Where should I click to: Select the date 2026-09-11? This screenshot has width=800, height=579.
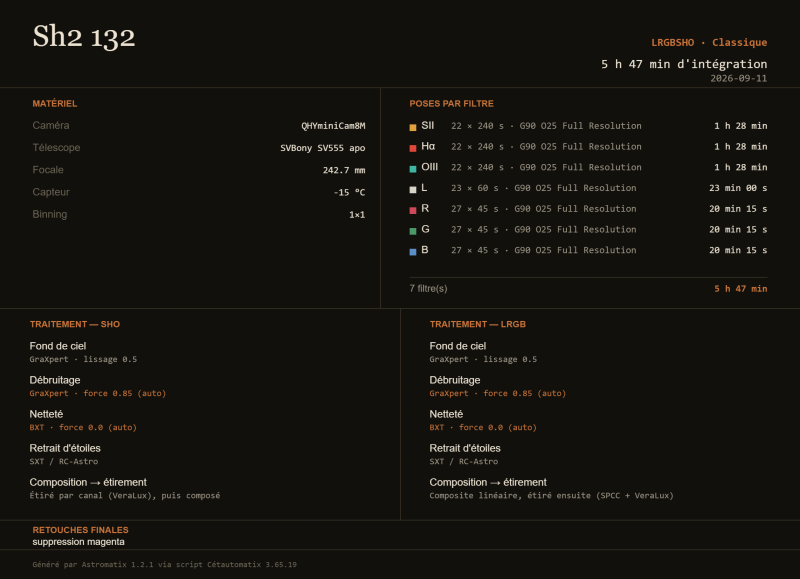click(738, 78)
